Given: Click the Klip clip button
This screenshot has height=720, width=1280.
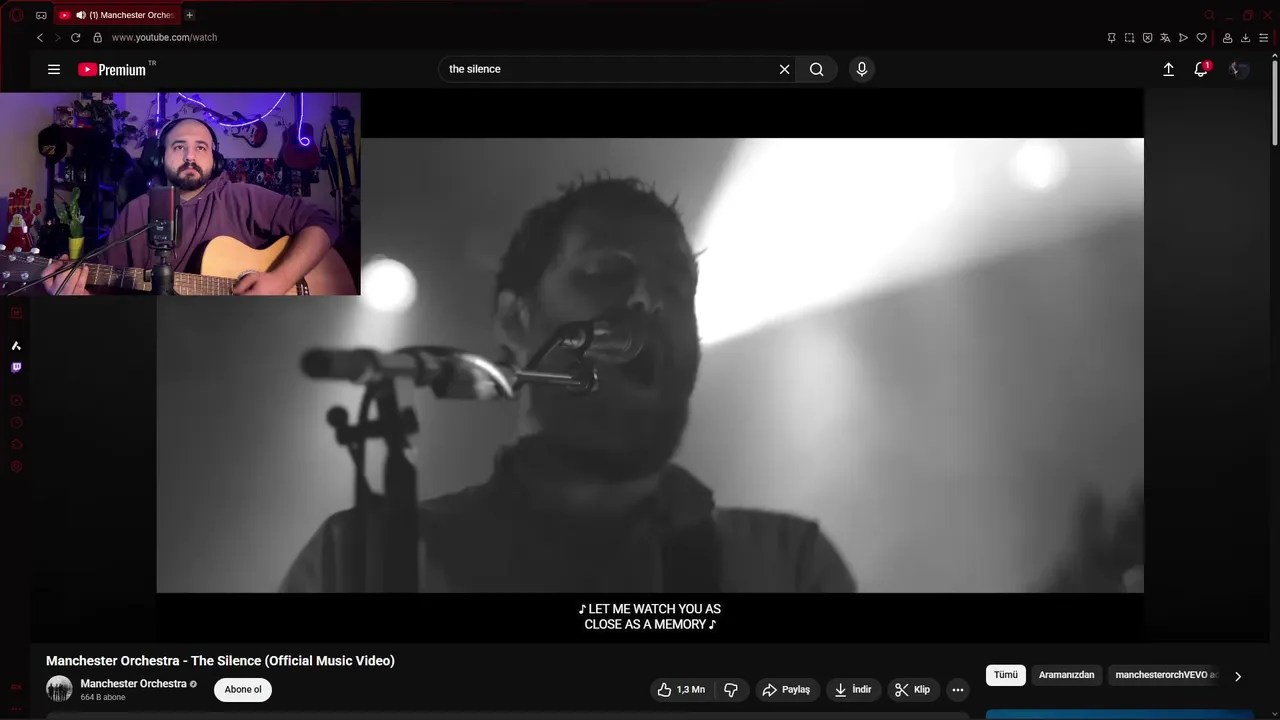Looking at the screenshot, I should 912,690.
